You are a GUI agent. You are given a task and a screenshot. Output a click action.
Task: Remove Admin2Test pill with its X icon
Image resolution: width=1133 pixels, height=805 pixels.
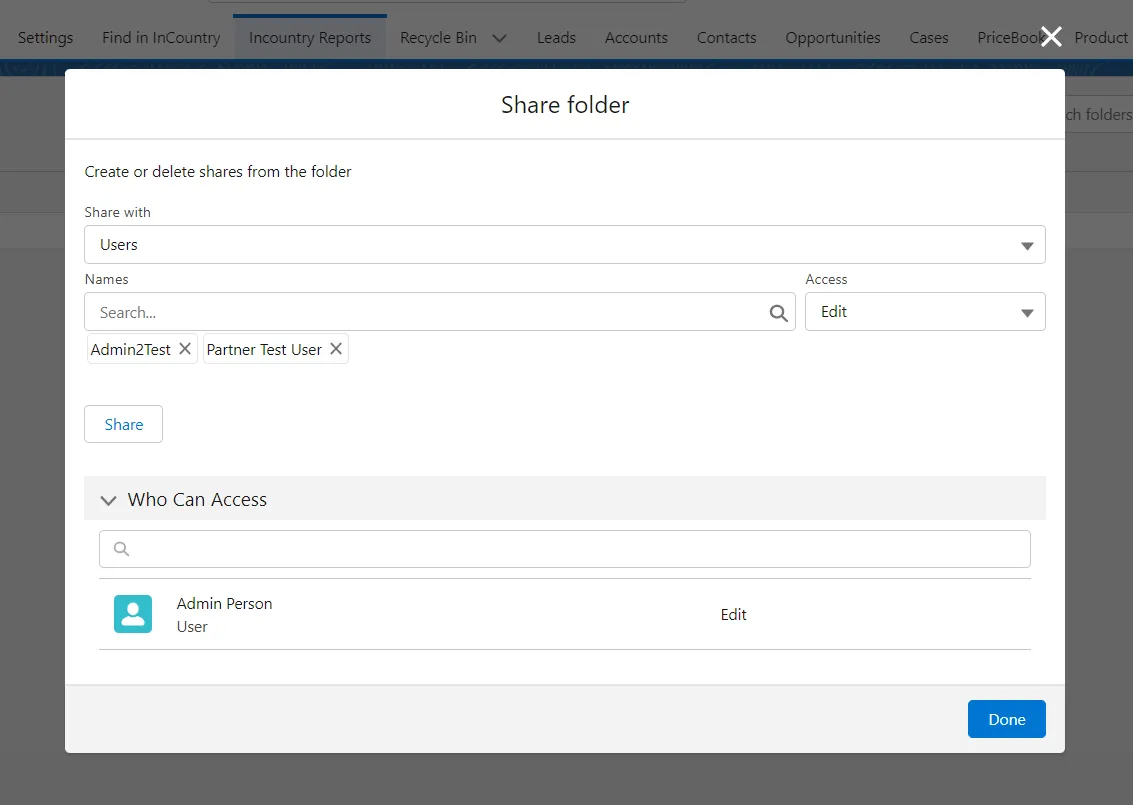click(x=185, y=349)
